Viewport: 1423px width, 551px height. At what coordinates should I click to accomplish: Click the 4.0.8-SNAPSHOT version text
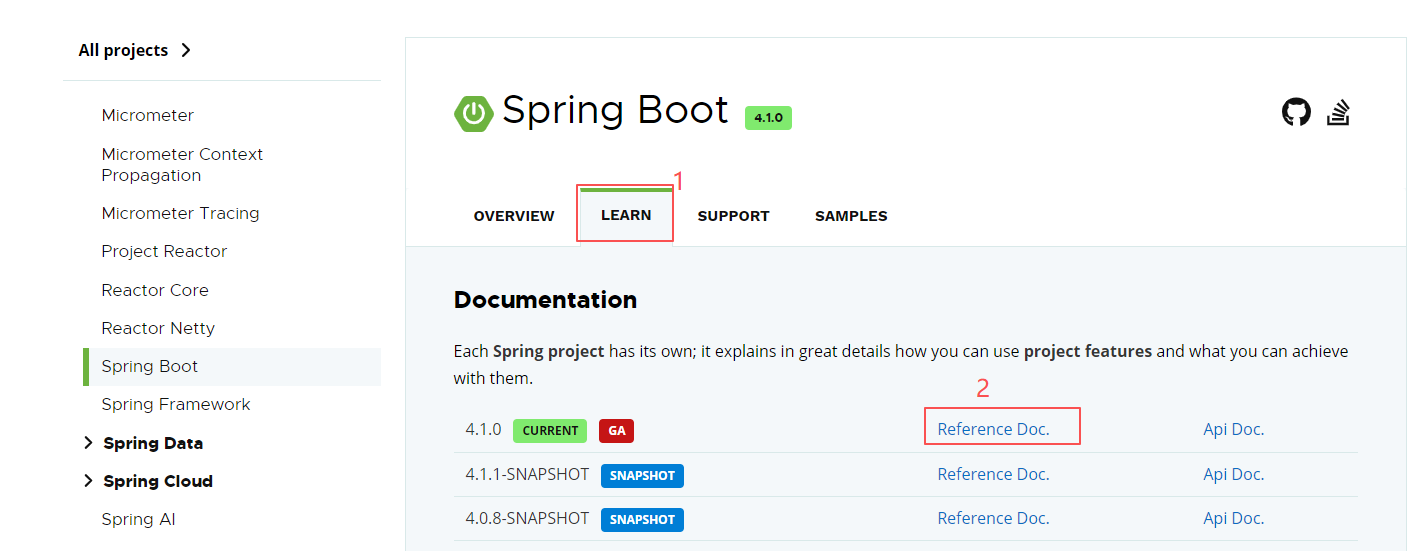(x=527, y=518)
